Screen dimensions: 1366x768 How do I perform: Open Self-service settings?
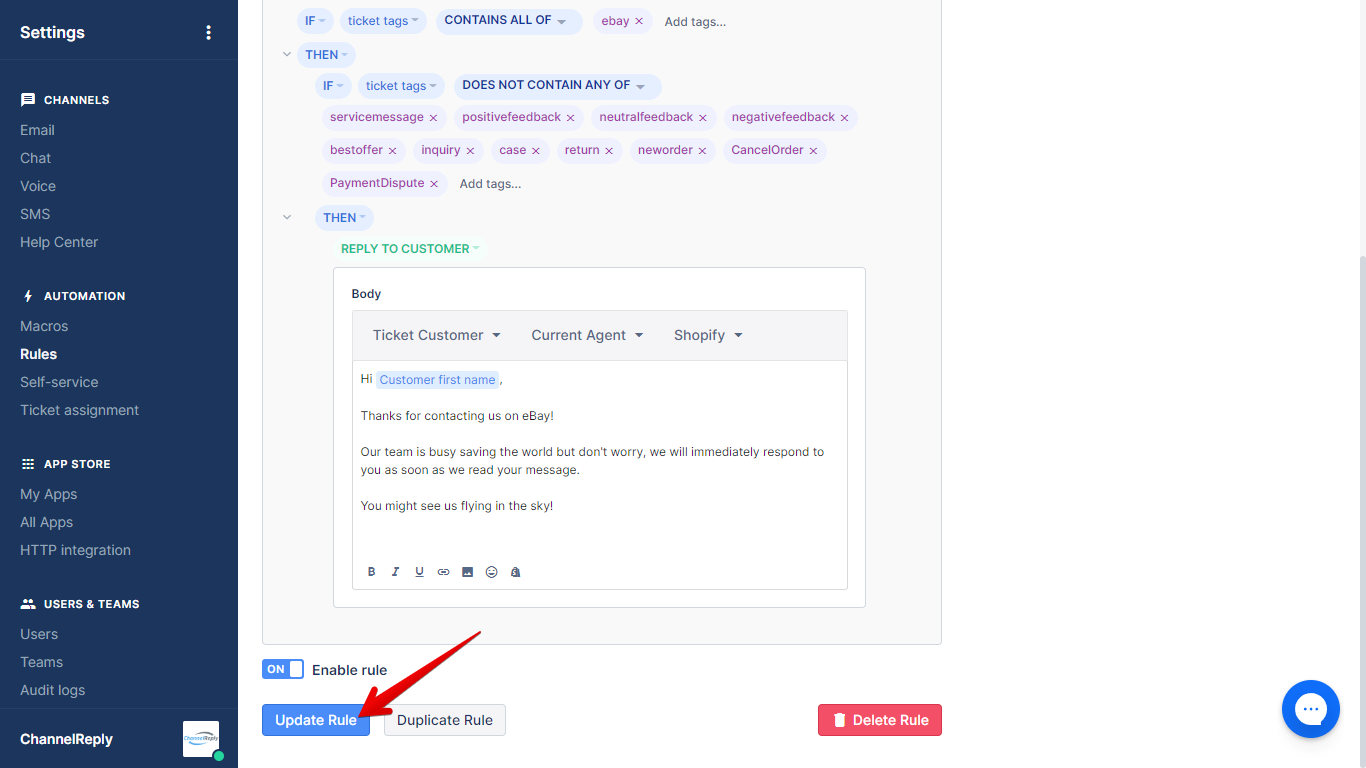(x=59, y=382)
